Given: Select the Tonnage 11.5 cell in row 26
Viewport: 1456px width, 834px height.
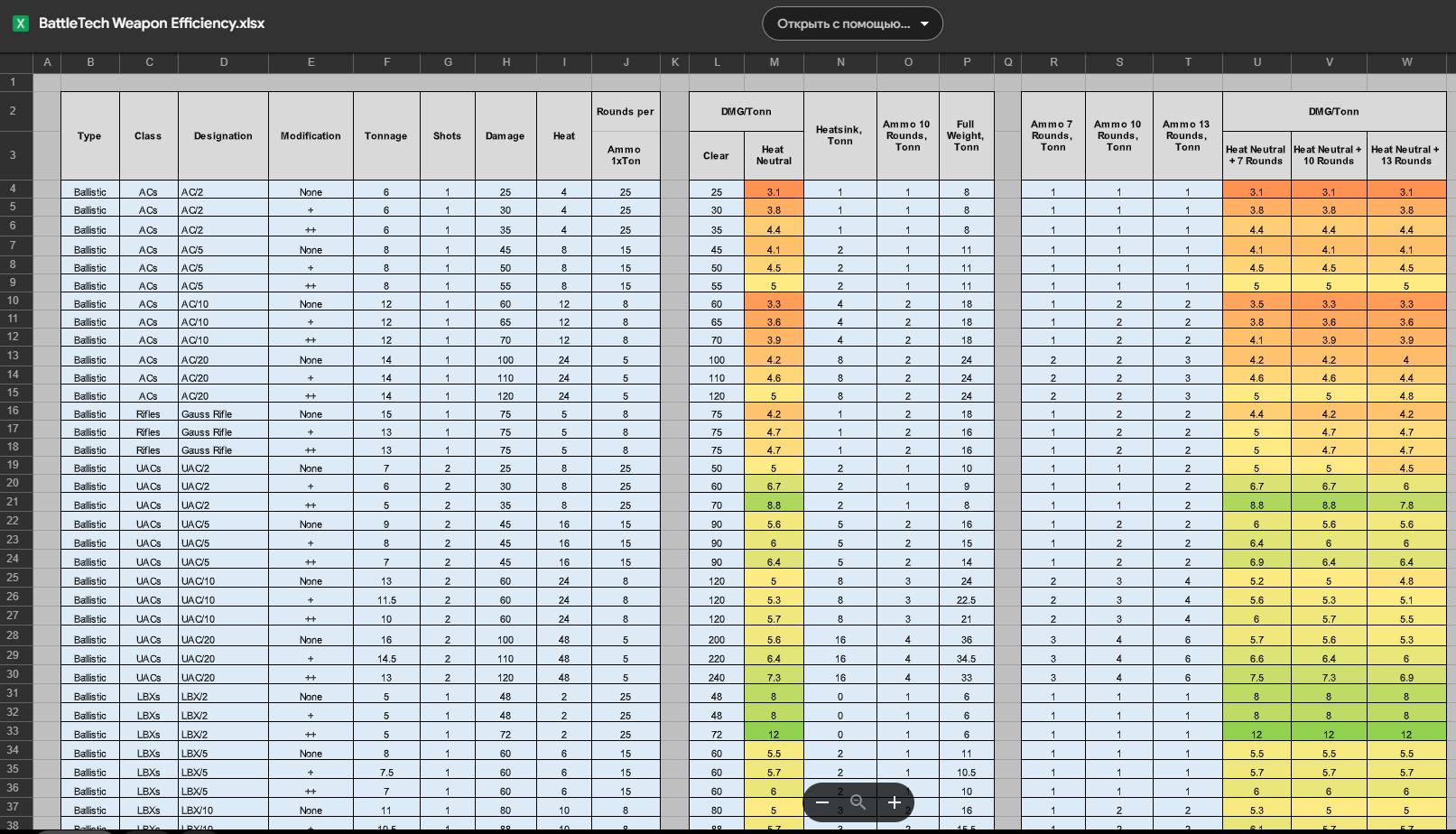Looking at the screenshot, I should click(386, 599).
